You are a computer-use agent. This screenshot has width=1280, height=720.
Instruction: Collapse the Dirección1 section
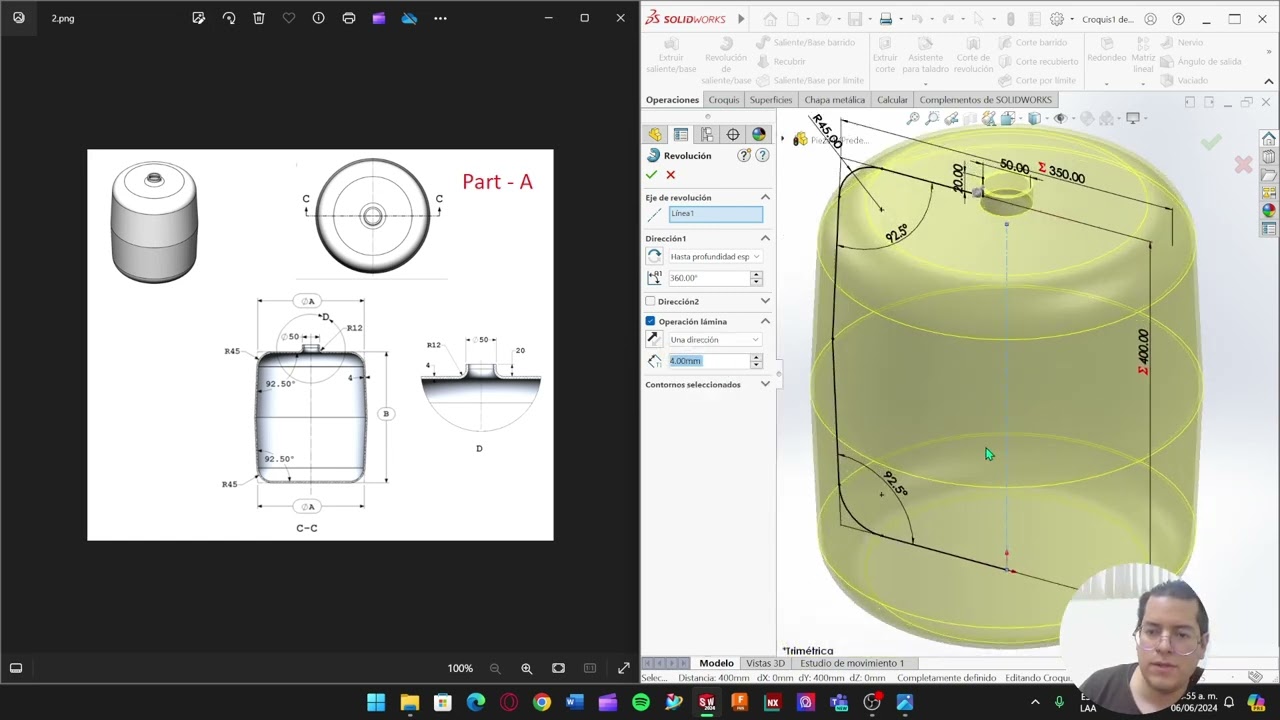(765, 238)
